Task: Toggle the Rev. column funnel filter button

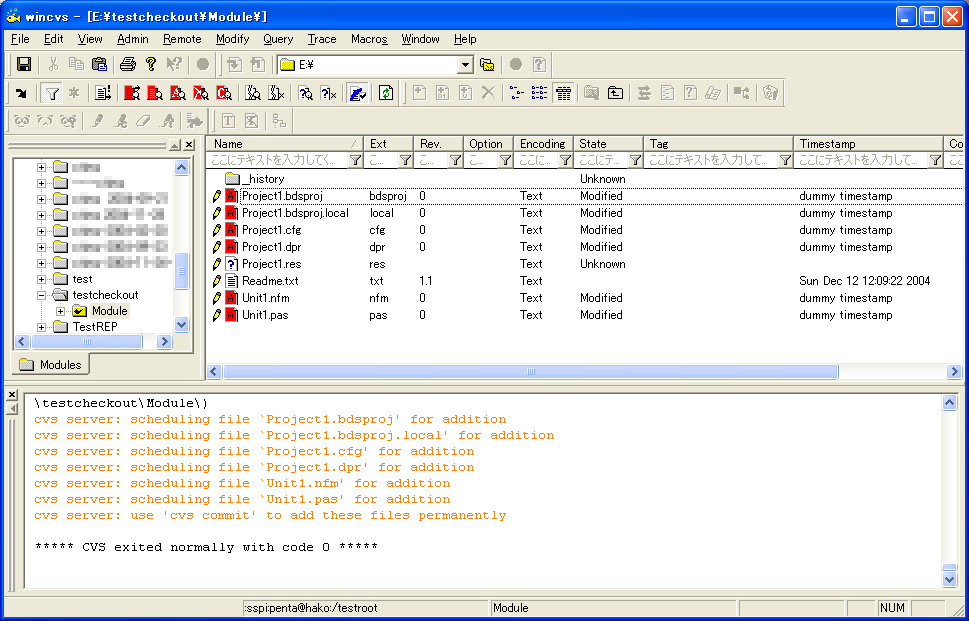Action: (x=455, y=161)
